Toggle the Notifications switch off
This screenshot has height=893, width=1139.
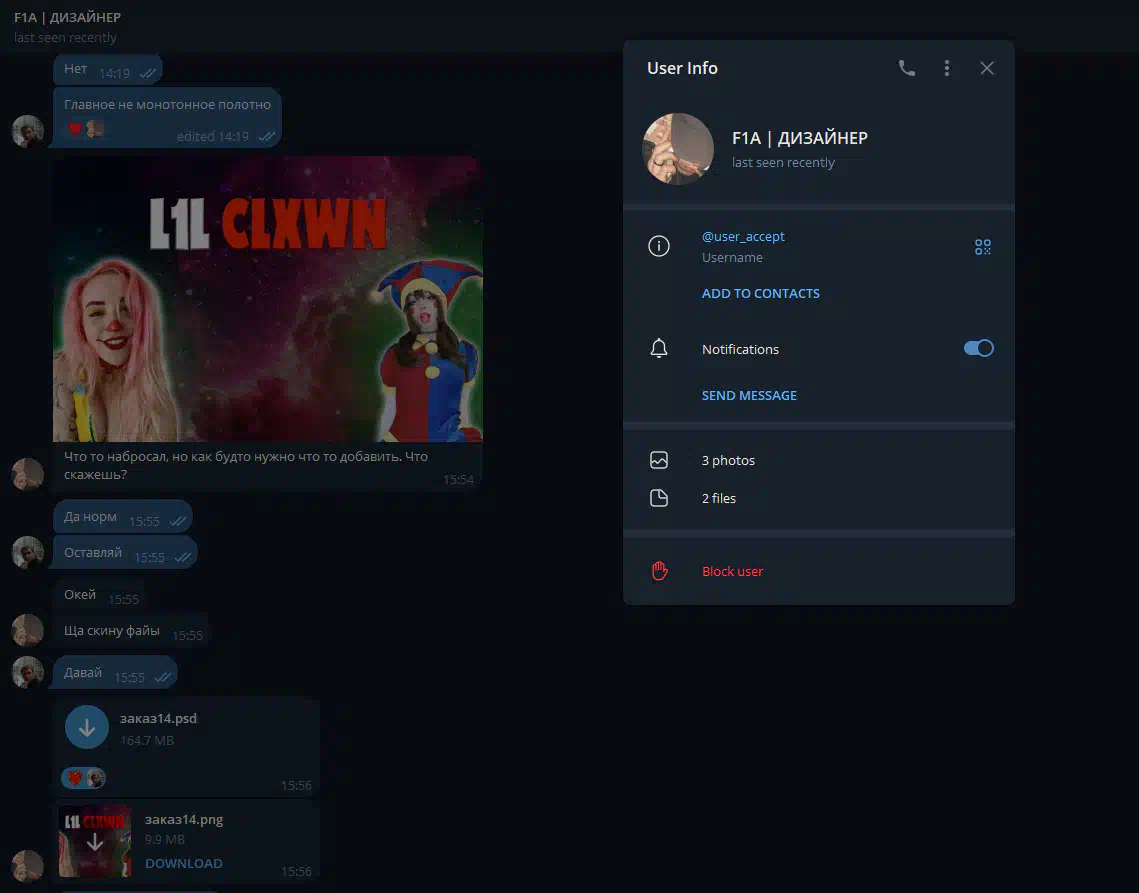(x=978, y=349)
